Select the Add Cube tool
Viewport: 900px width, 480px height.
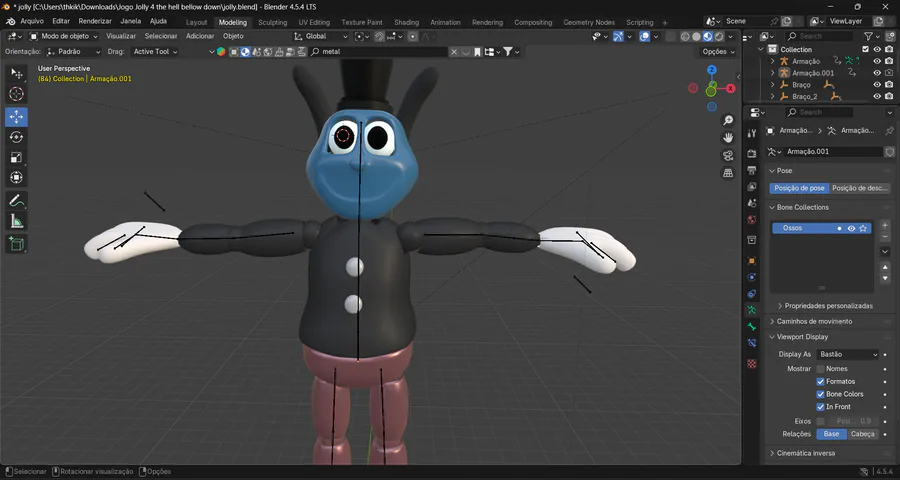coord(17,244)
